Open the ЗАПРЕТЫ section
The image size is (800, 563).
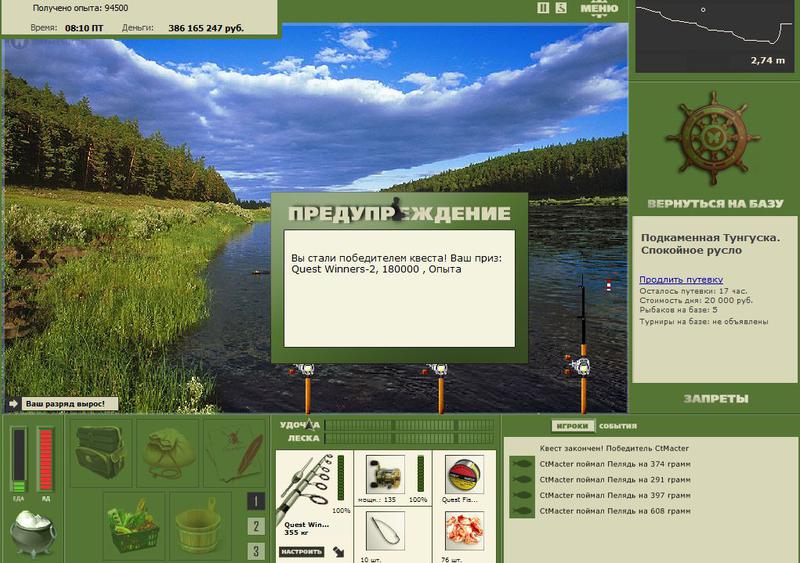716,399
